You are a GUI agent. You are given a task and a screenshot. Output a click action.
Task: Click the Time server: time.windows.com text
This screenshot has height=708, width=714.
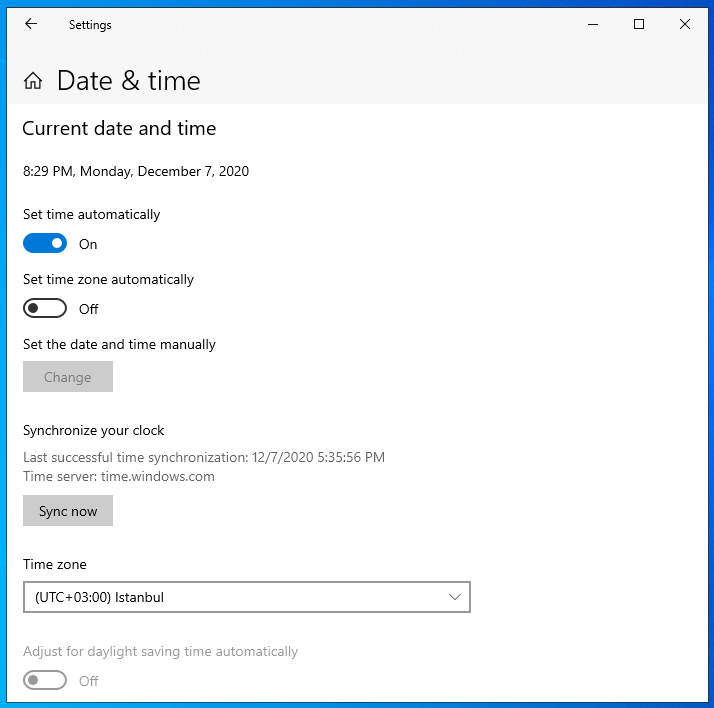pos(119,476)
